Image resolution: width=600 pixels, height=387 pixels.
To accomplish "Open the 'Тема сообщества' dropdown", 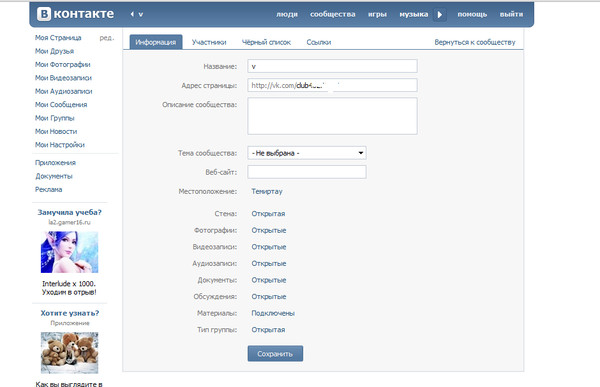I will 307,153.
